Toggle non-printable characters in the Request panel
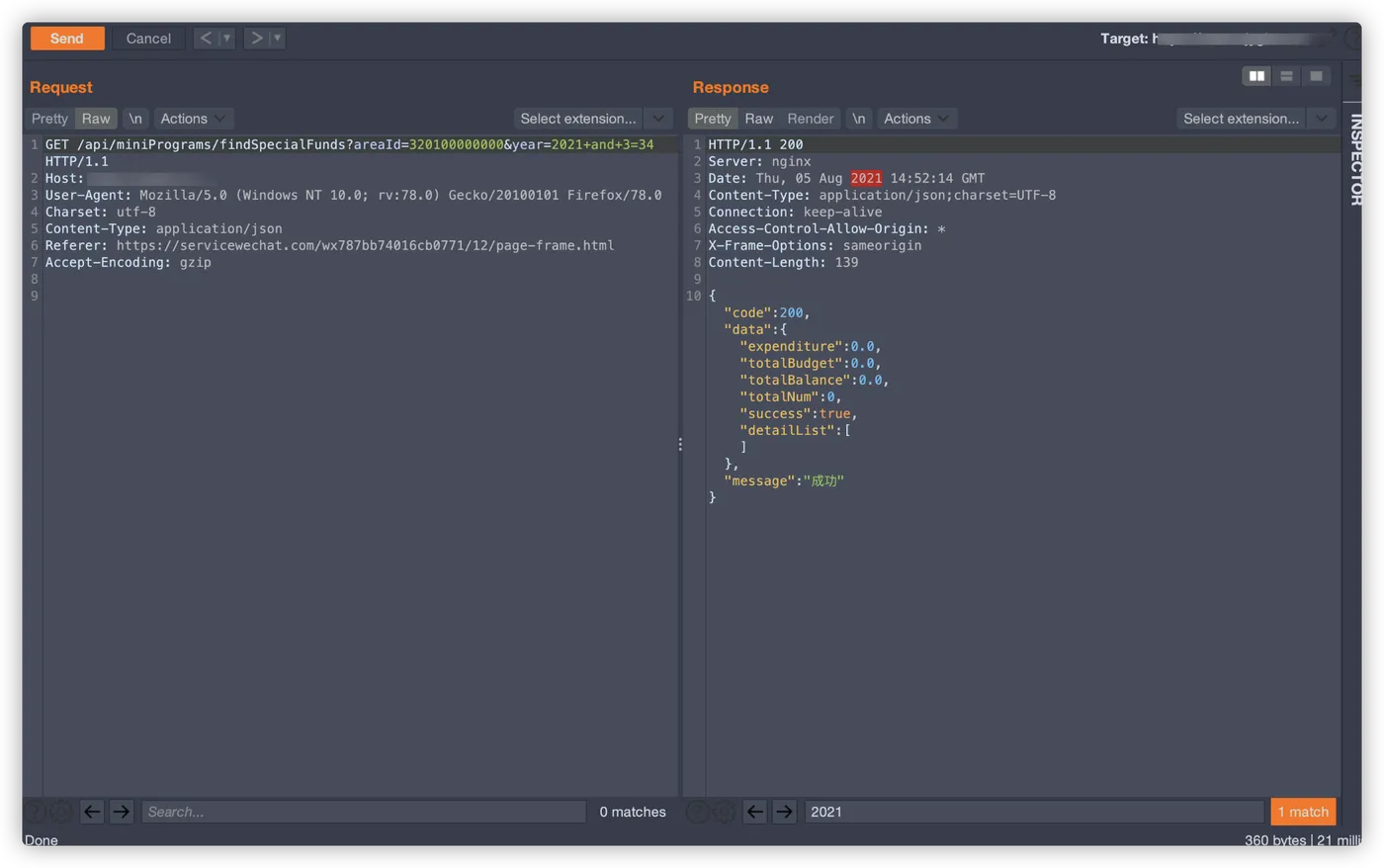This screenshot has width=1384, height=868. click(135, 119)
